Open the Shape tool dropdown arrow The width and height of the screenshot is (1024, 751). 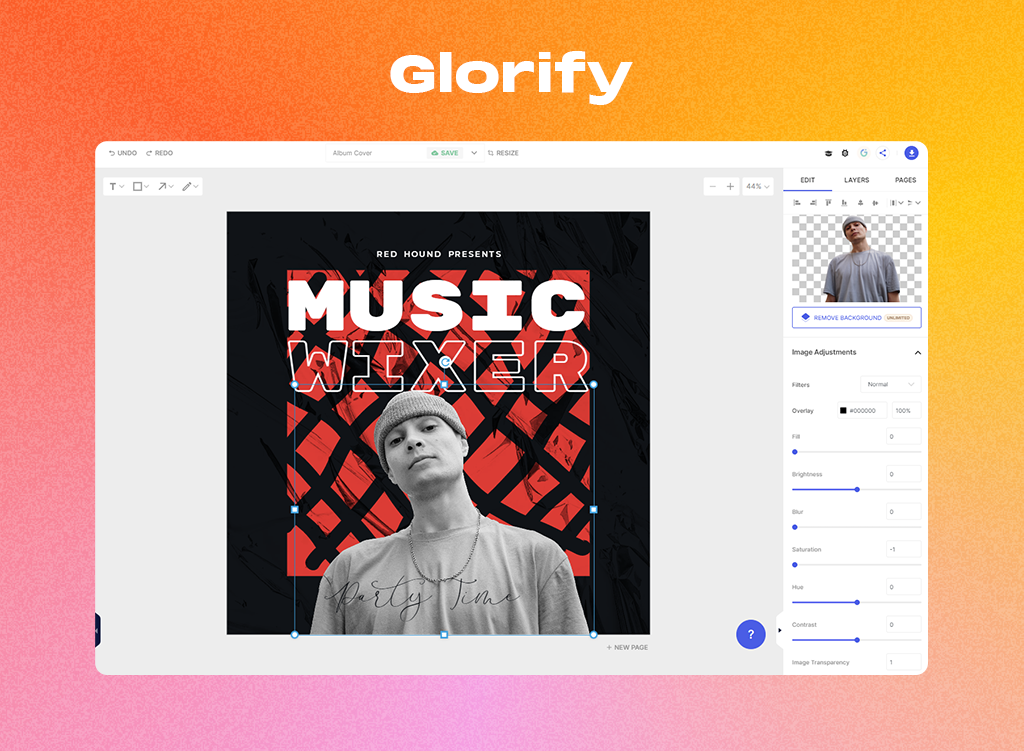coord(146,187)
